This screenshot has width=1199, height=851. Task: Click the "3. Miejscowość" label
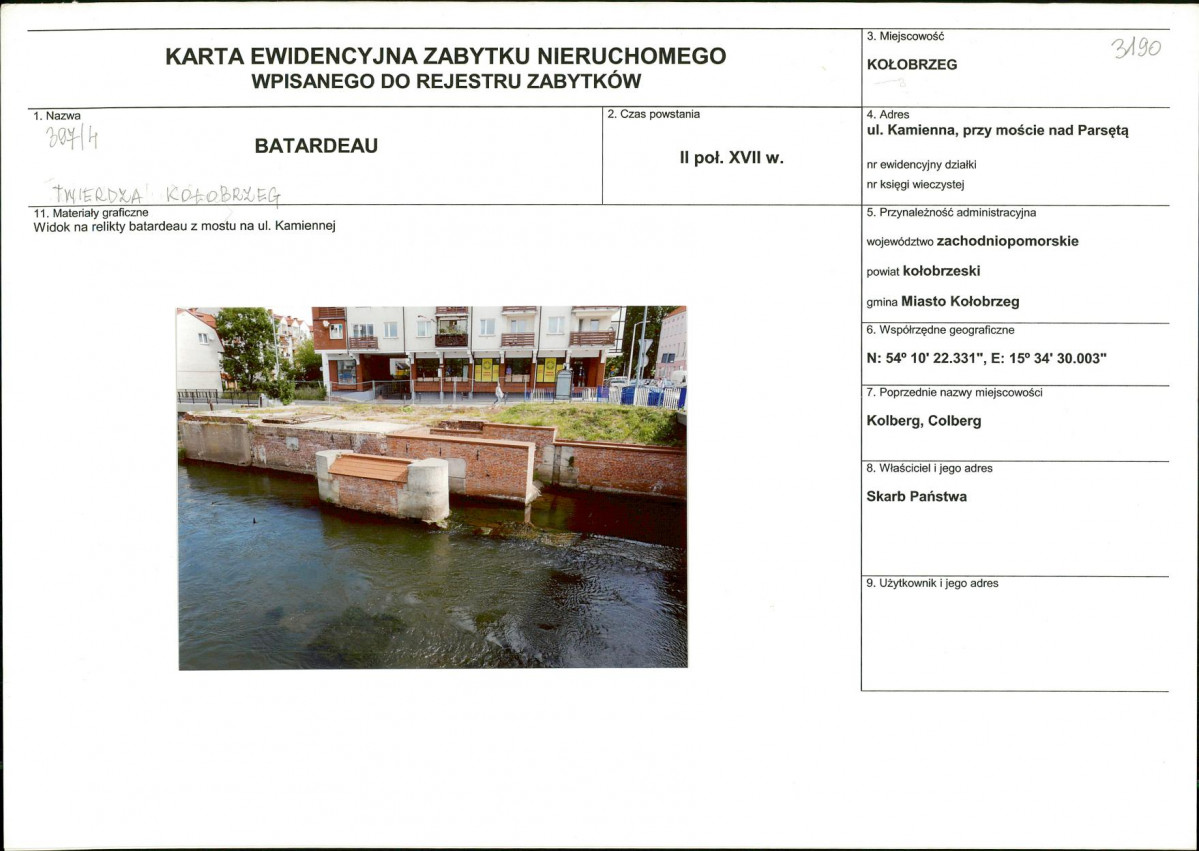pos(905,36)
